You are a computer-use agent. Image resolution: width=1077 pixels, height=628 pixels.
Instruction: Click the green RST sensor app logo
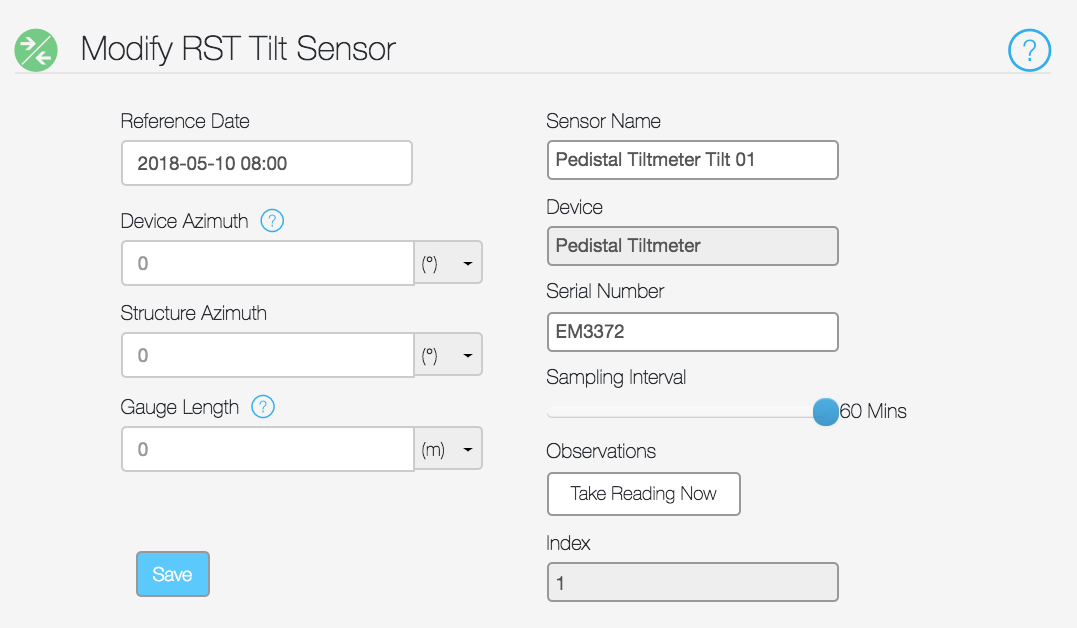(x=34, y=49)
